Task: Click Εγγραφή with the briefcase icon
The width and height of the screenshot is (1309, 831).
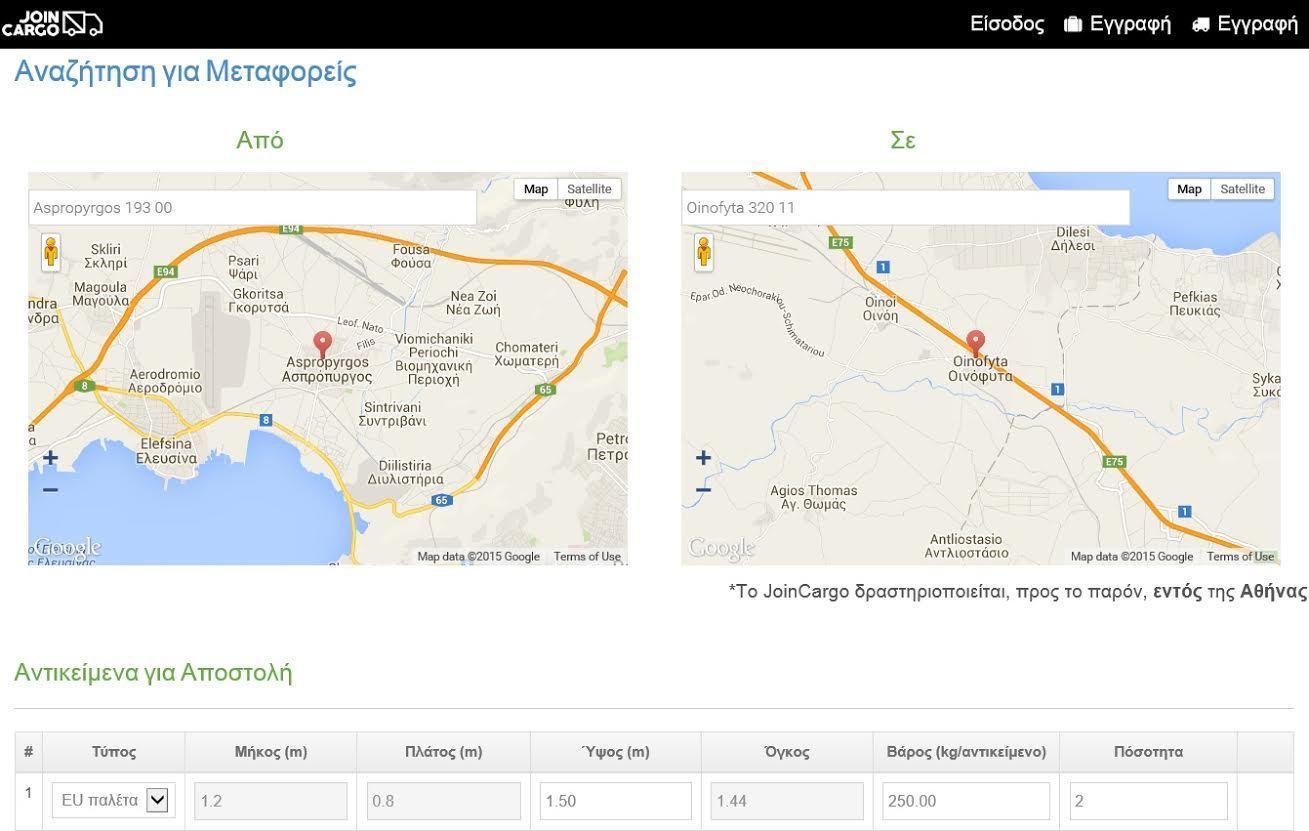Action: [1118, 24]
